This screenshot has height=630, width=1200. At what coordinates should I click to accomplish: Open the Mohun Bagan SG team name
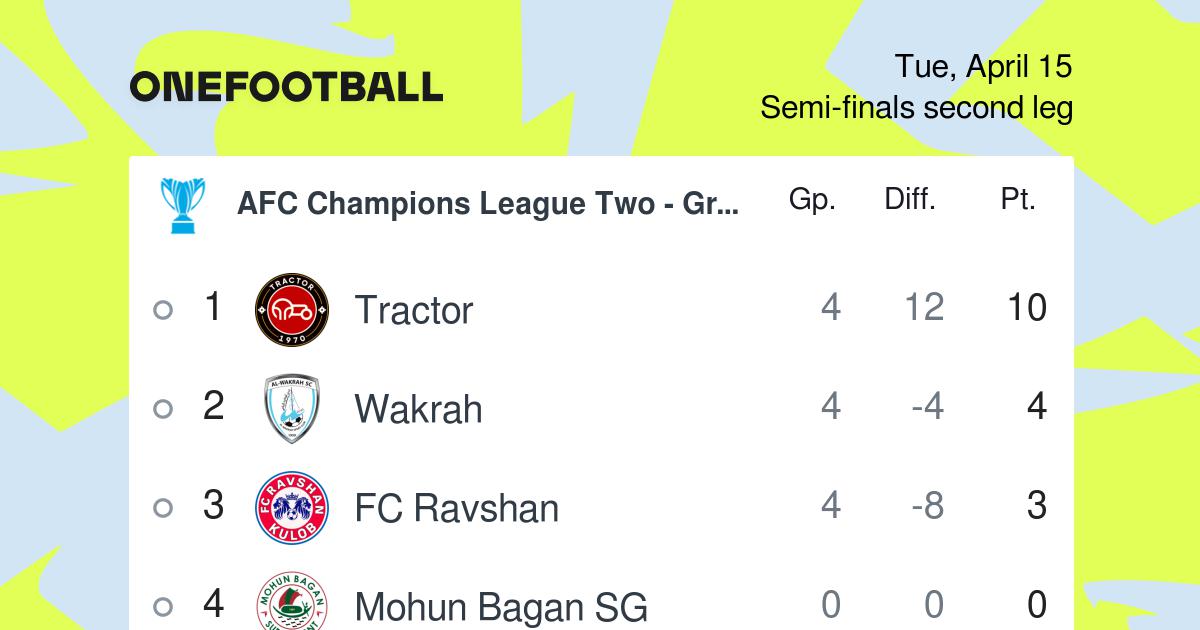pyautogui.click(x=501, y=607)
